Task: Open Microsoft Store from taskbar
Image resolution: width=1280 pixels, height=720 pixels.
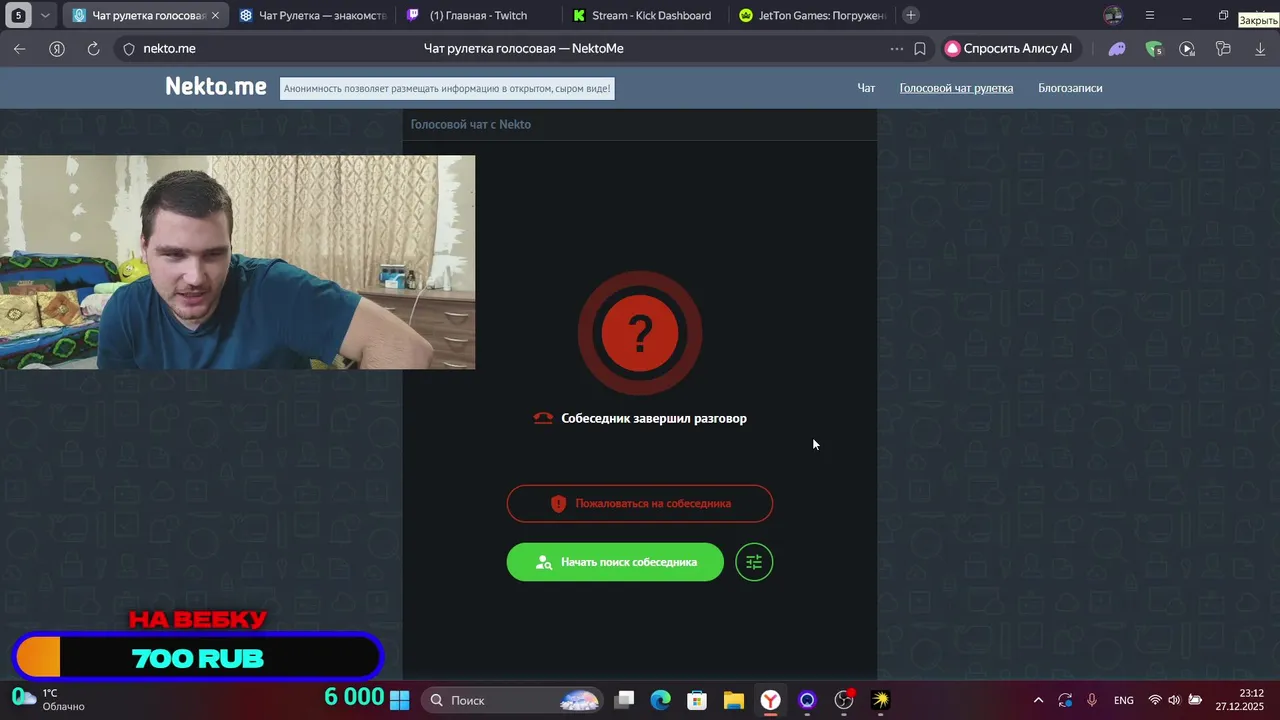Action: 697,700
